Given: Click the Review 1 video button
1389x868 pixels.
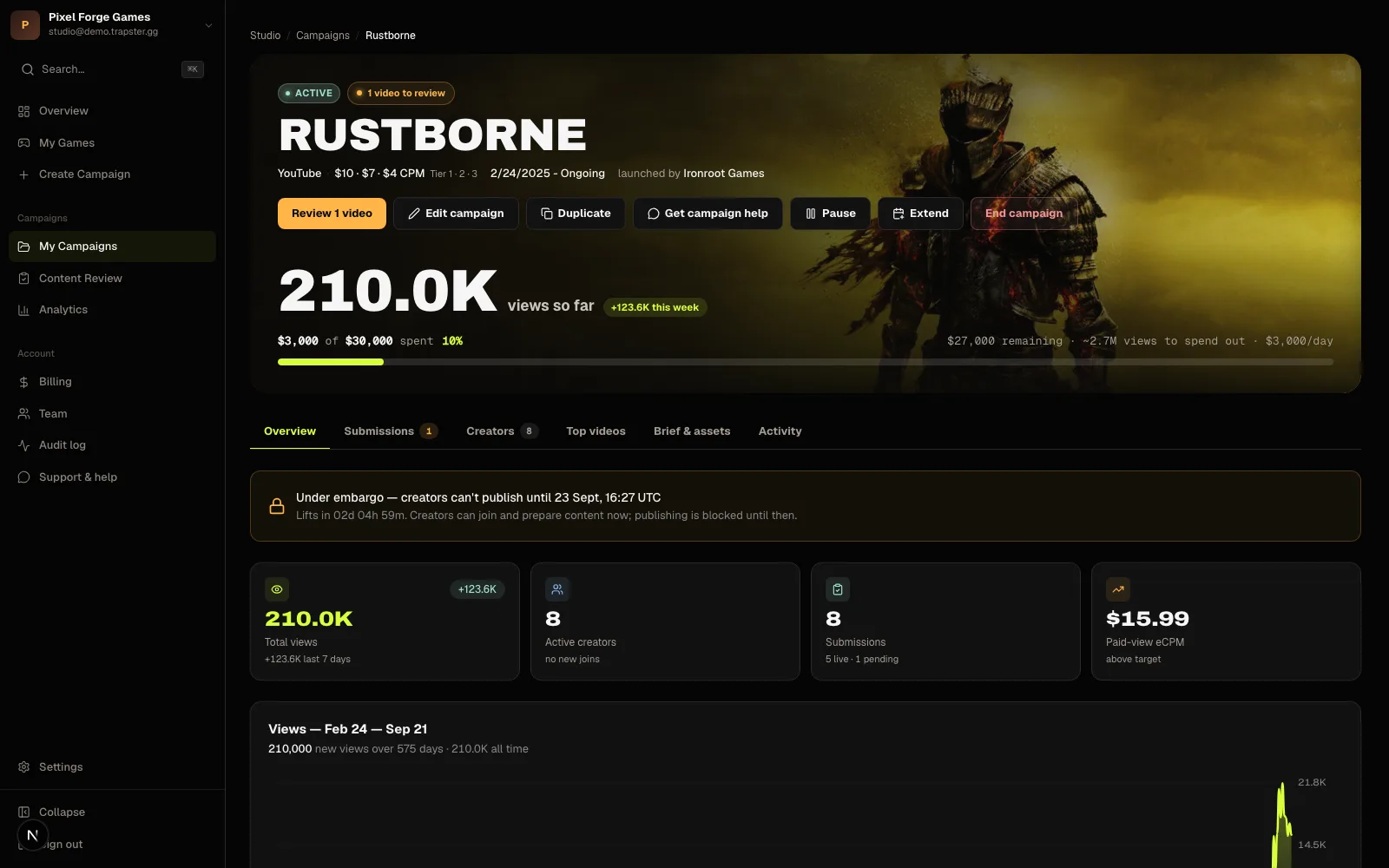Looking at the screenshot, I should (332, 214).
